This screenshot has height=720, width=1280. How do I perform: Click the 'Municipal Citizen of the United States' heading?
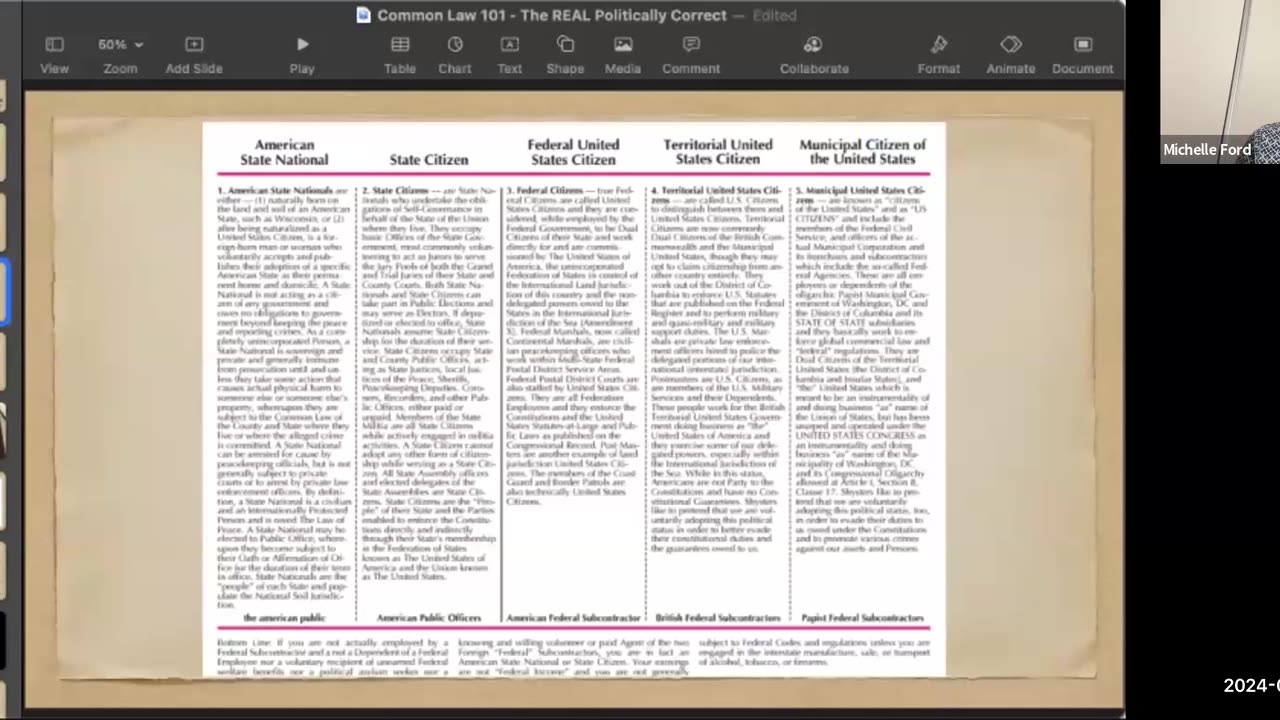(862, 152)
